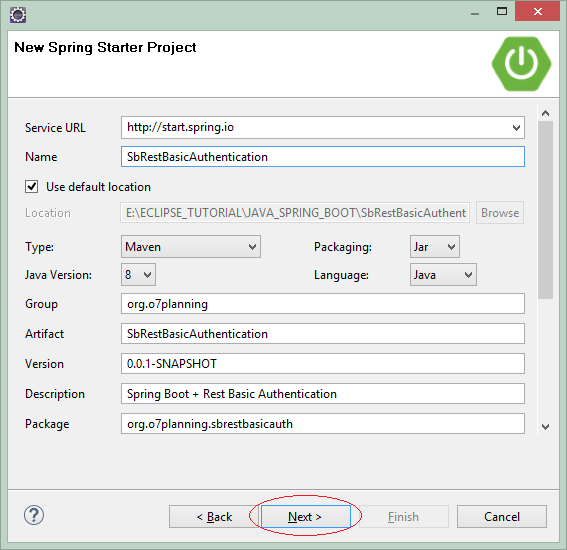Click the Back button
The image size is (567, 550).
coord(214,516)
